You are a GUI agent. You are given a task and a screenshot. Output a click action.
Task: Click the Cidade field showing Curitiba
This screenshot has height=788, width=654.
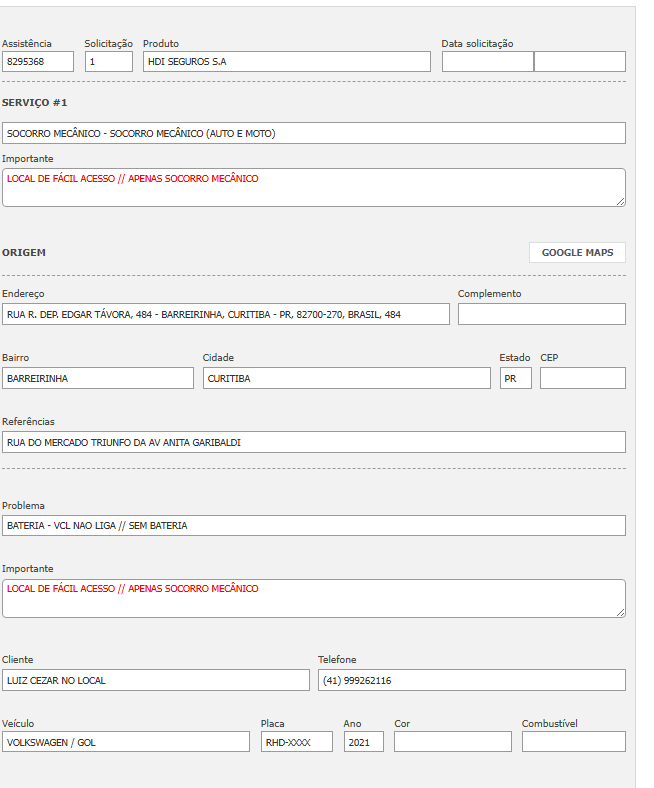coord(346,378)
